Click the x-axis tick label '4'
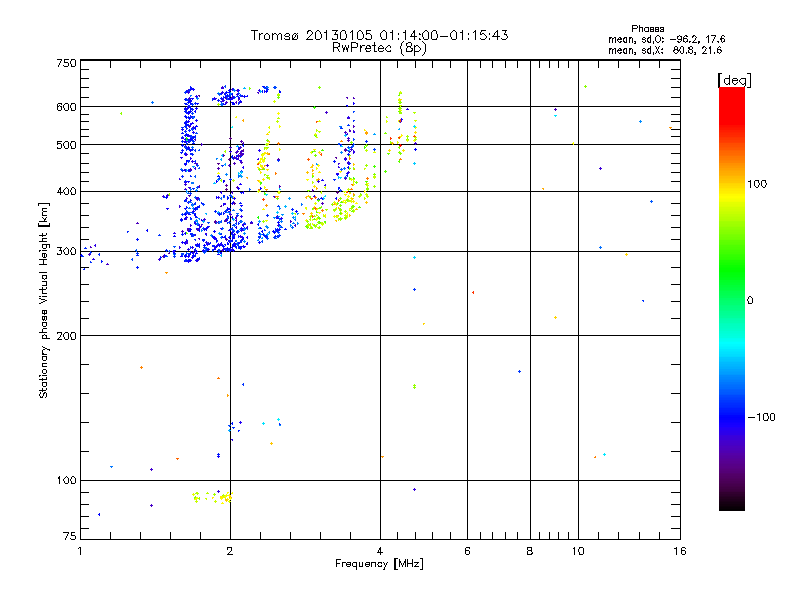The image size is (800, 600). tap(380, 551)
